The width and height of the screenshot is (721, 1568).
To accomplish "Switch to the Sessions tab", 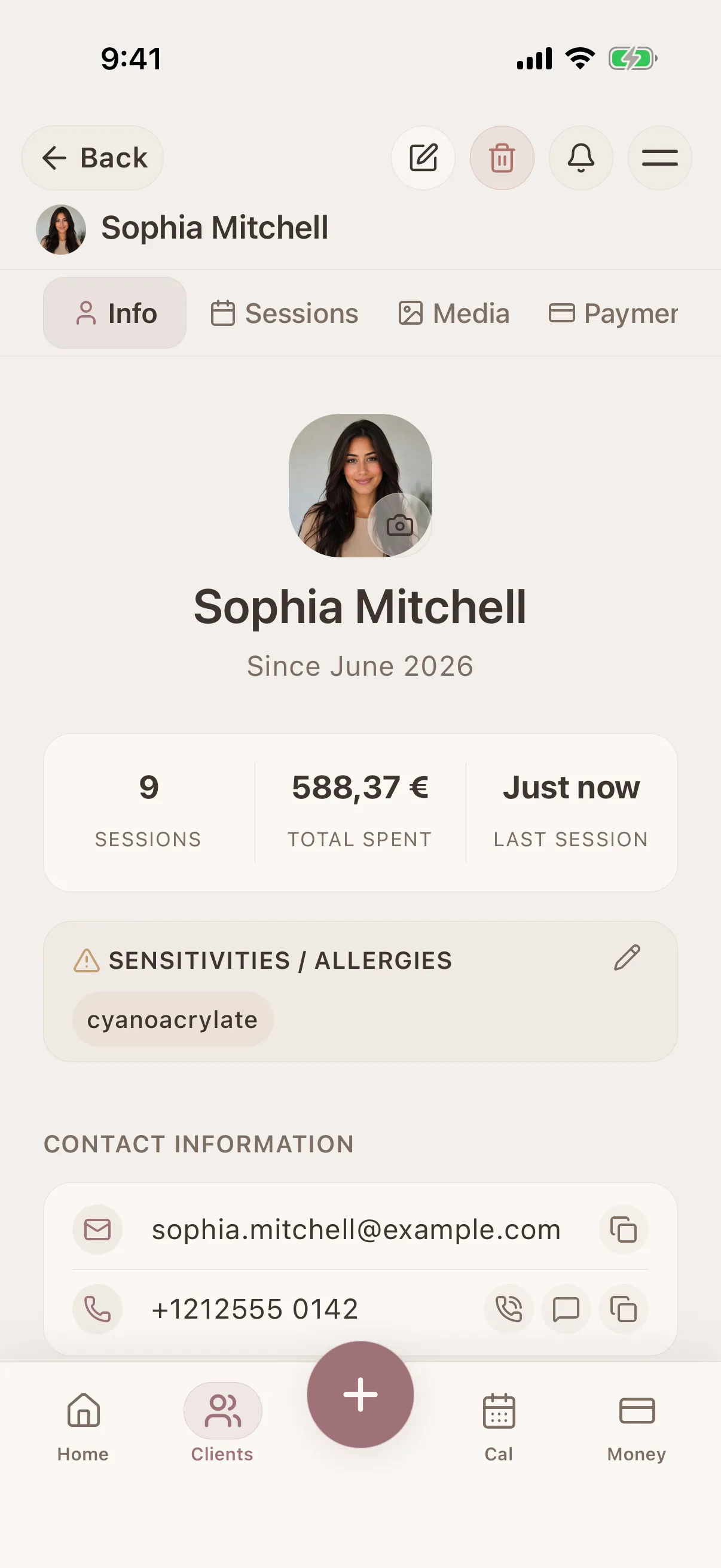I will point(284,313).
